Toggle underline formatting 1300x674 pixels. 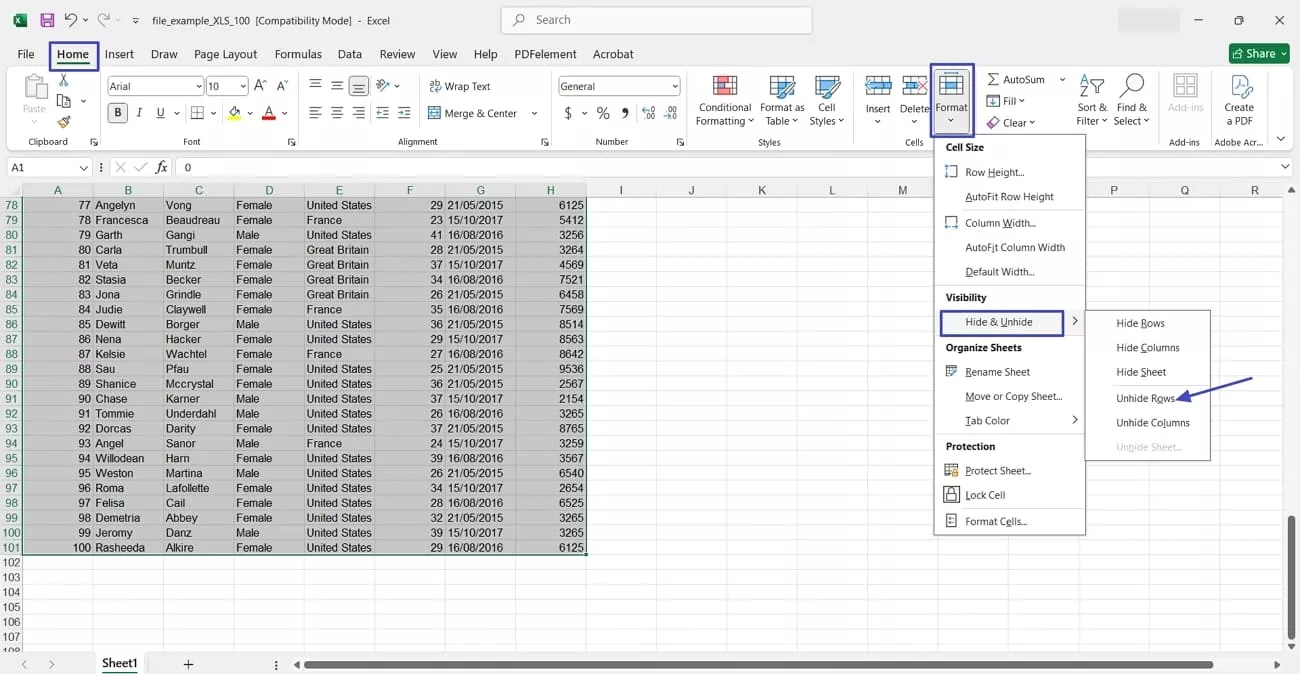[161, 113]
